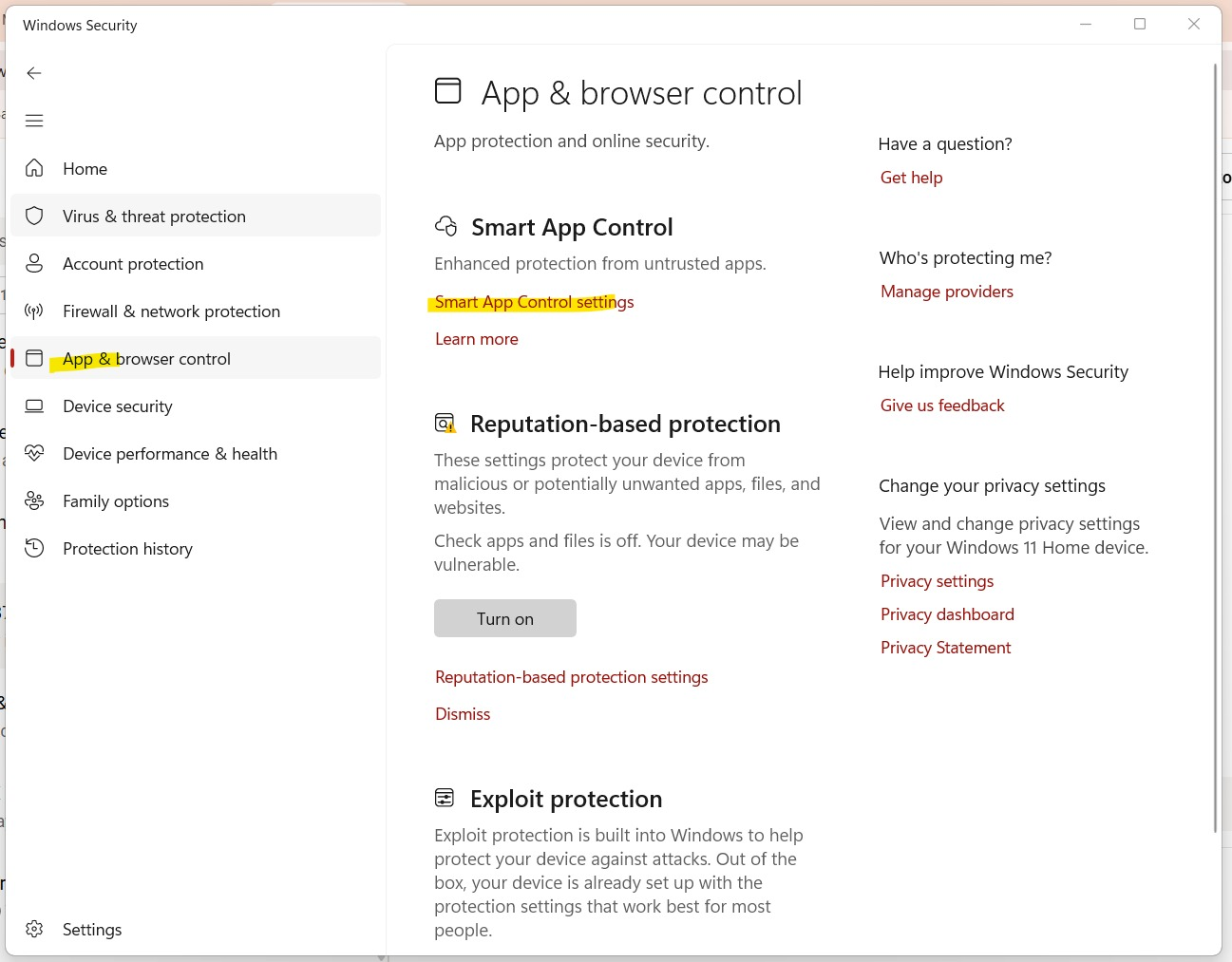Viewport: 1232px width, 962px height.
Task: Click the Reputation-based protection heading
Action: click(625, 424)
